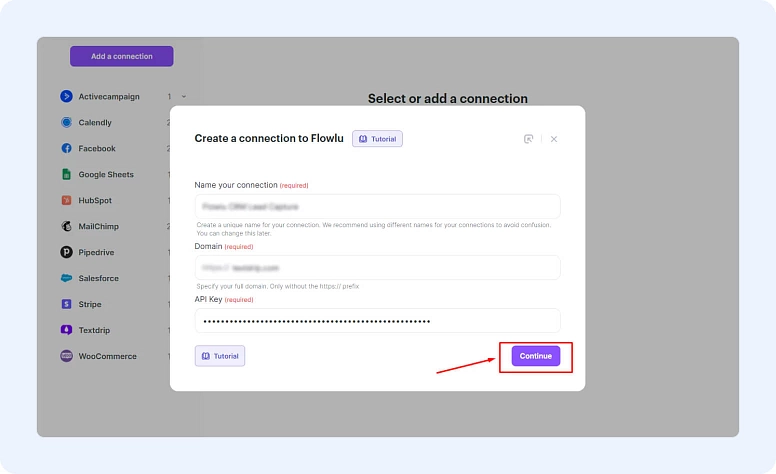The height and width of the screenshot is (474, 776).
Task: Close the Flowlu connection dialog
Action: (x=554, y=139)
